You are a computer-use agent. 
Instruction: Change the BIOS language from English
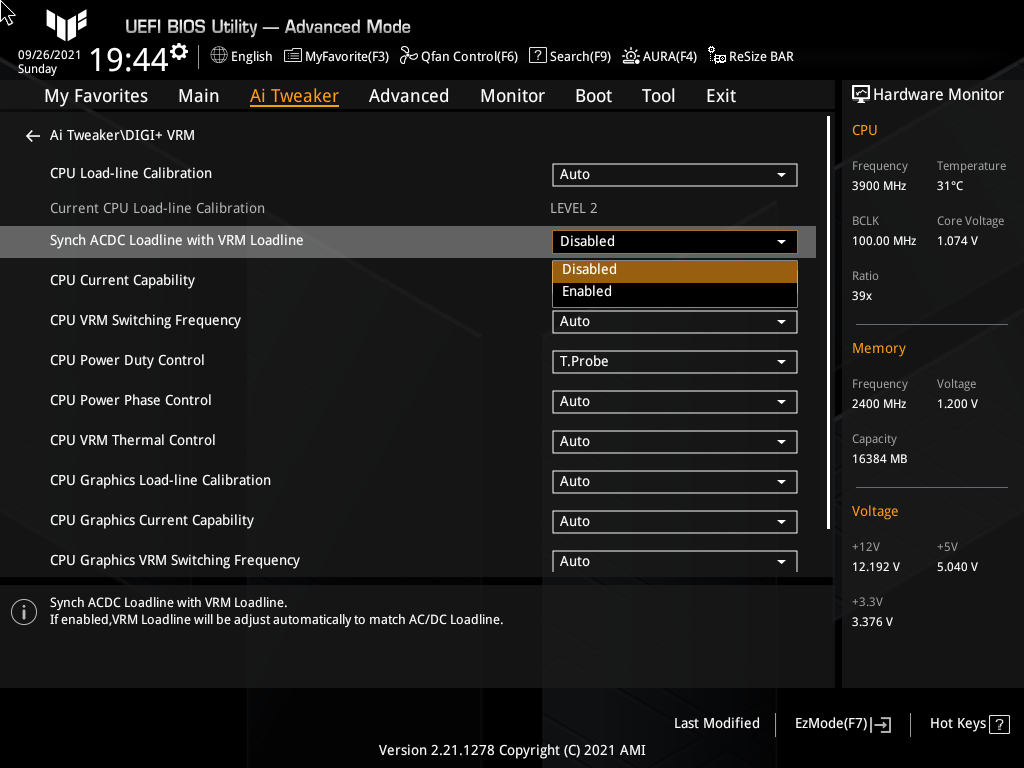[241, 56]
